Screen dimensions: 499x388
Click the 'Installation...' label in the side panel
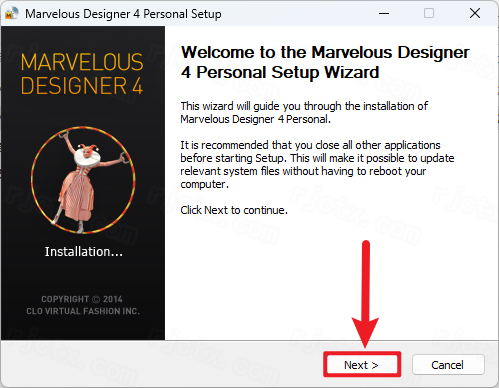tap(84, 252)
